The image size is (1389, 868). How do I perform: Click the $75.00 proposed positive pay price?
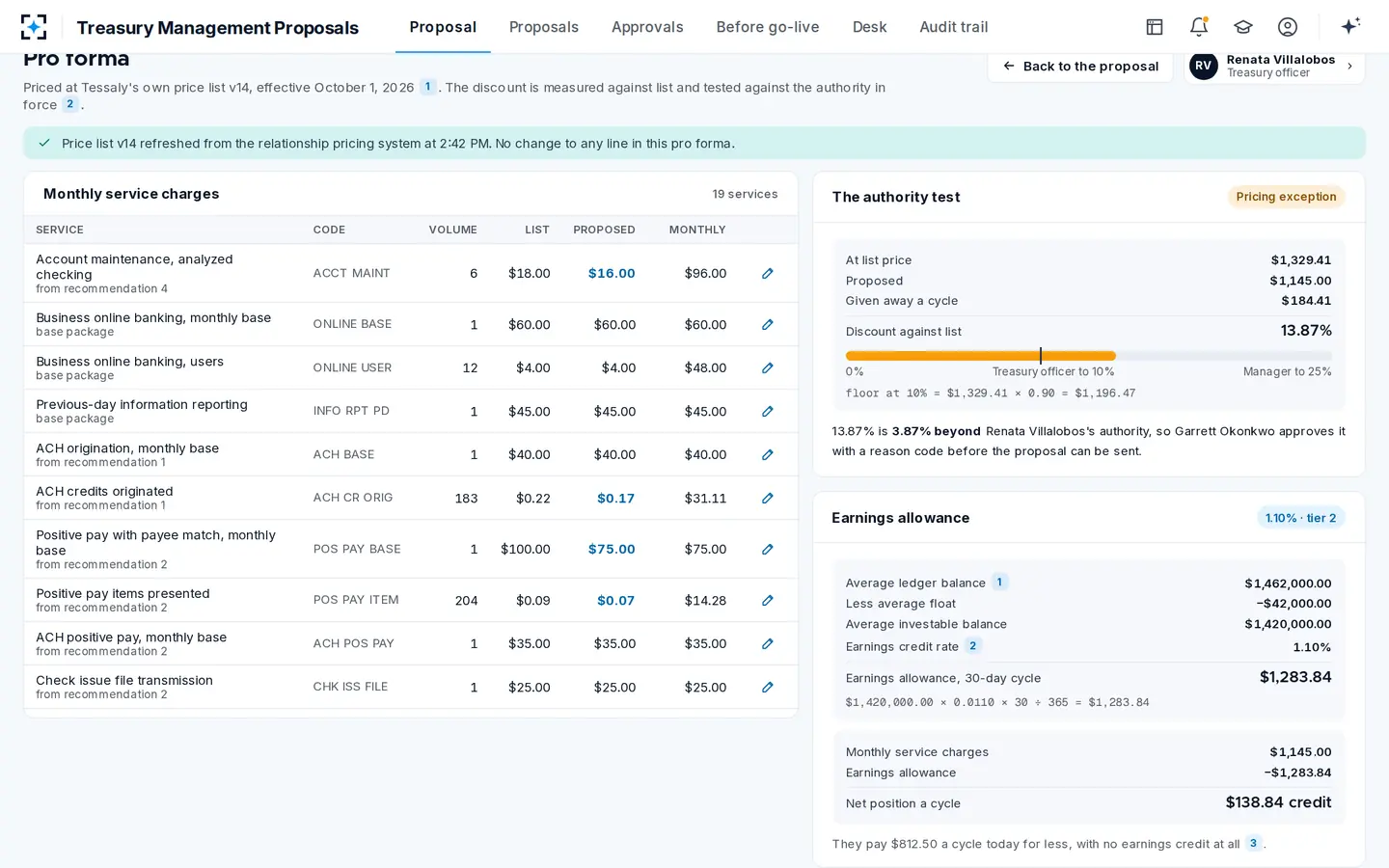(x=612, y=550)
